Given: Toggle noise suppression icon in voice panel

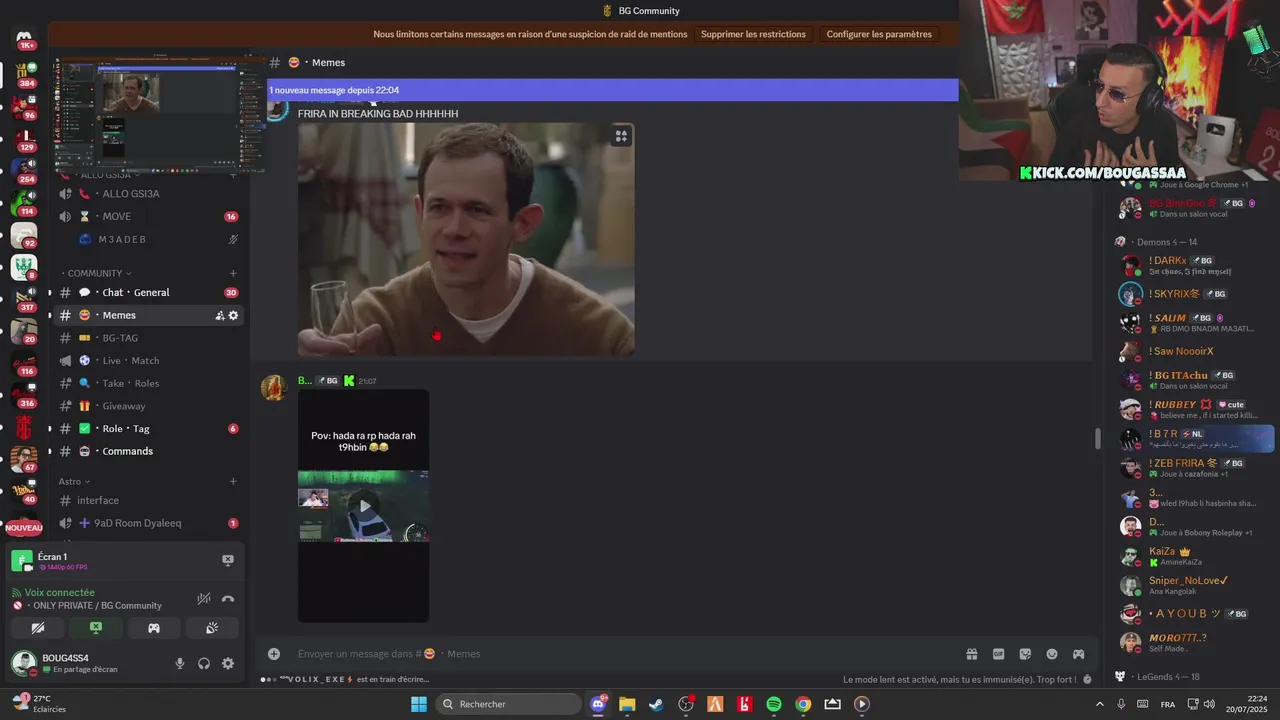Looking at the screenshot, I should point(204,599).
